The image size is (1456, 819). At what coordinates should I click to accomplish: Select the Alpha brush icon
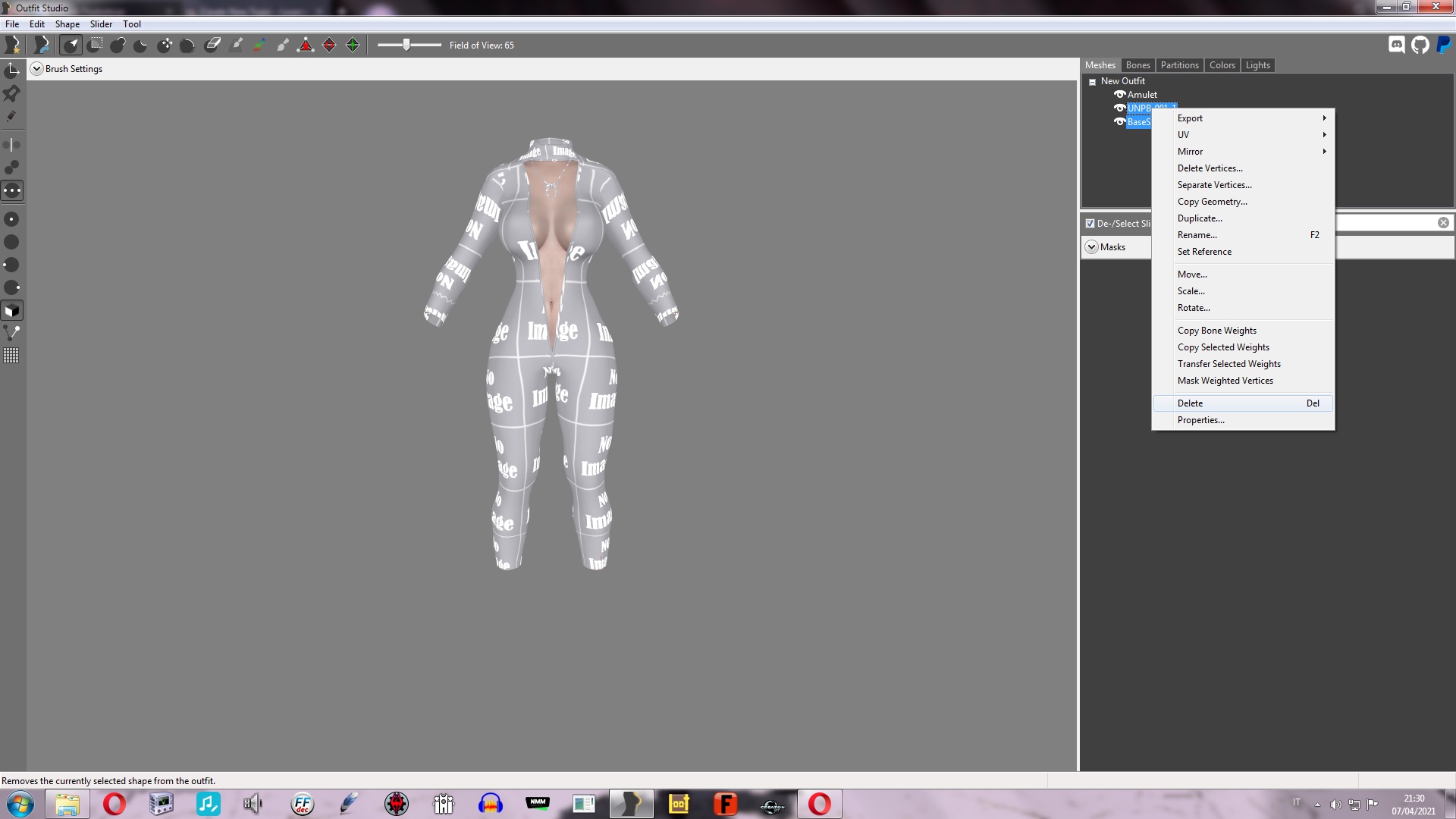[283, 45]
